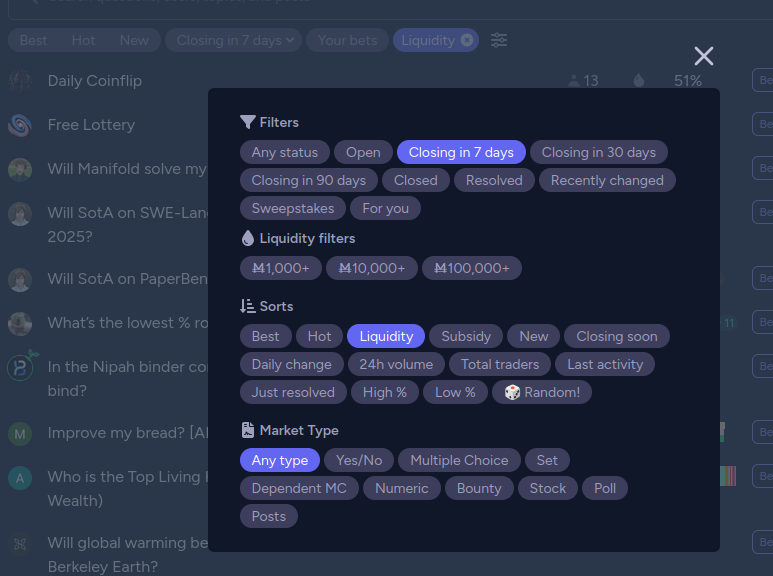Select Poll market type

pos(604,489)
